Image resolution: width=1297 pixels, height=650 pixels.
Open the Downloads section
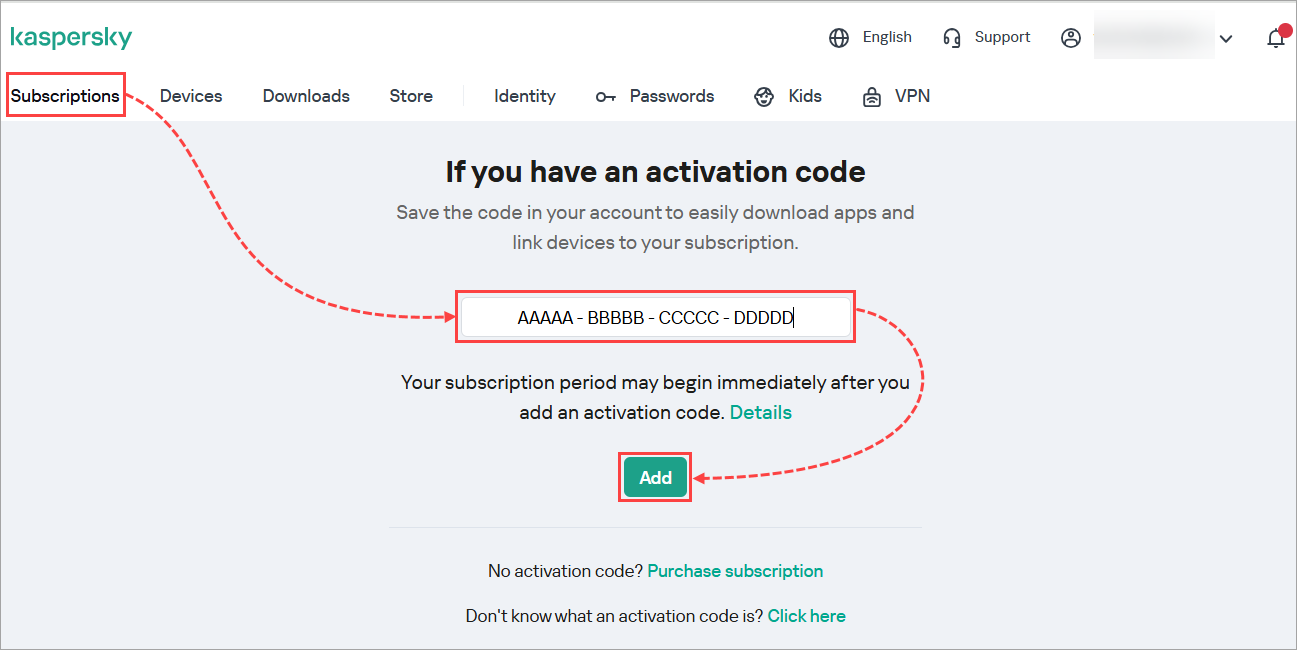(x=305, y=95)
